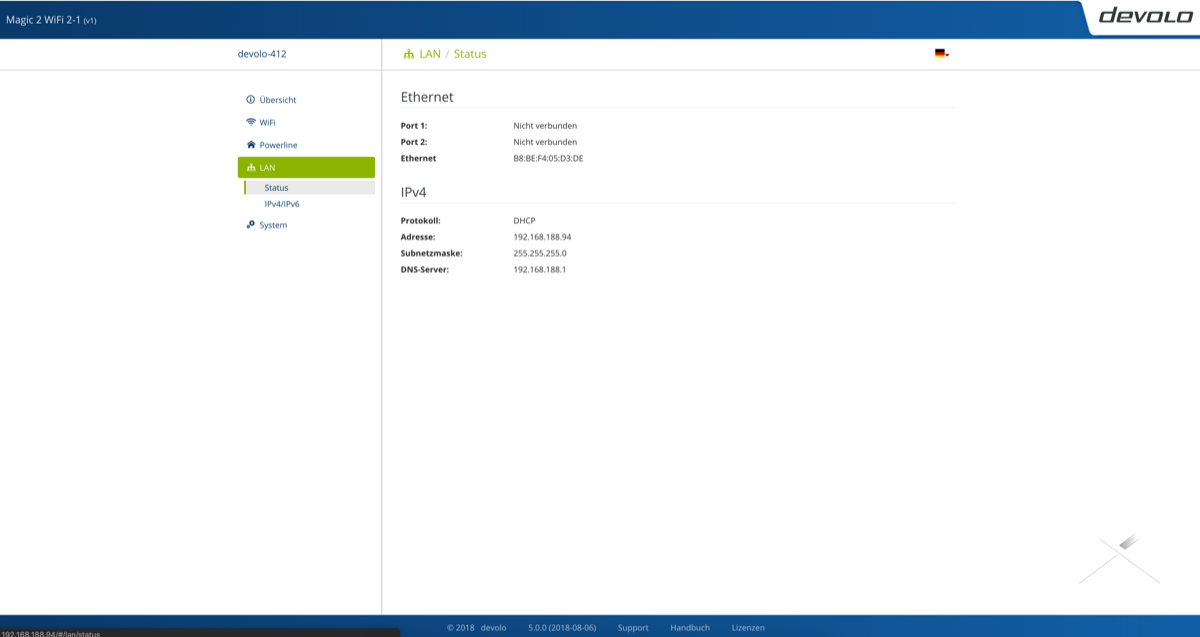The width and height of the screenshot is (1200, 637).
Task: Open the Lizenzen link in footer
Action: (x=748, y=628)
